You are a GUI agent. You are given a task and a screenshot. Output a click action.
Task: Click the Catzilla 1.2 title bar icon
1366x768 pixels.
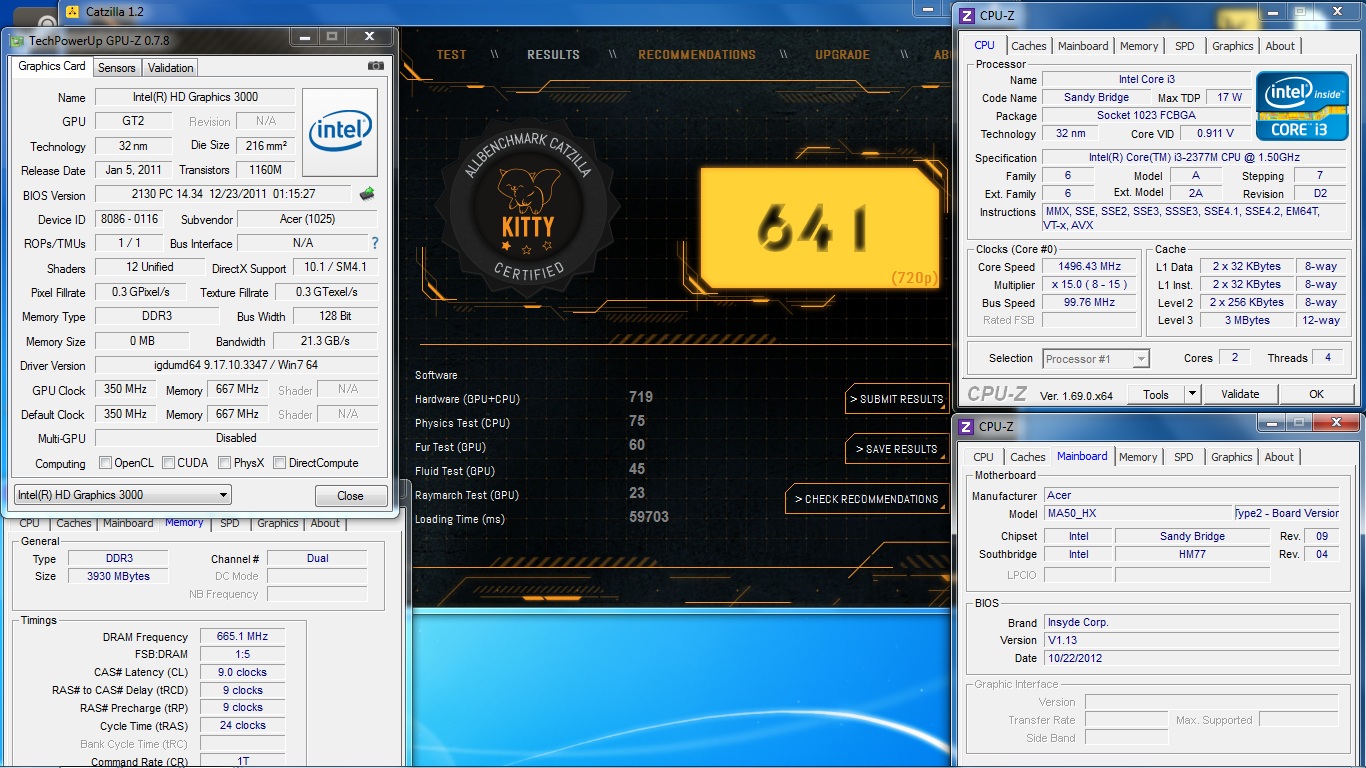coord(72,12)
